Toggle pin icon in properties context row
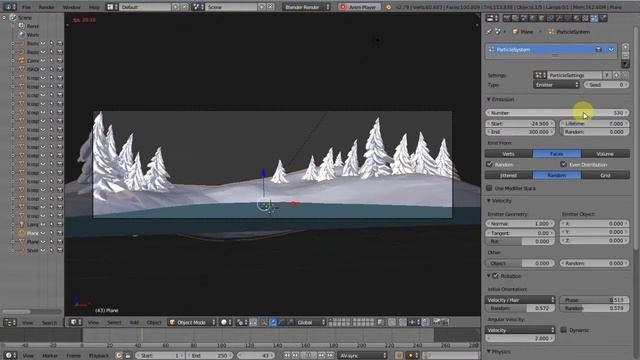This screenshot has width=640, height=360. 489,31
